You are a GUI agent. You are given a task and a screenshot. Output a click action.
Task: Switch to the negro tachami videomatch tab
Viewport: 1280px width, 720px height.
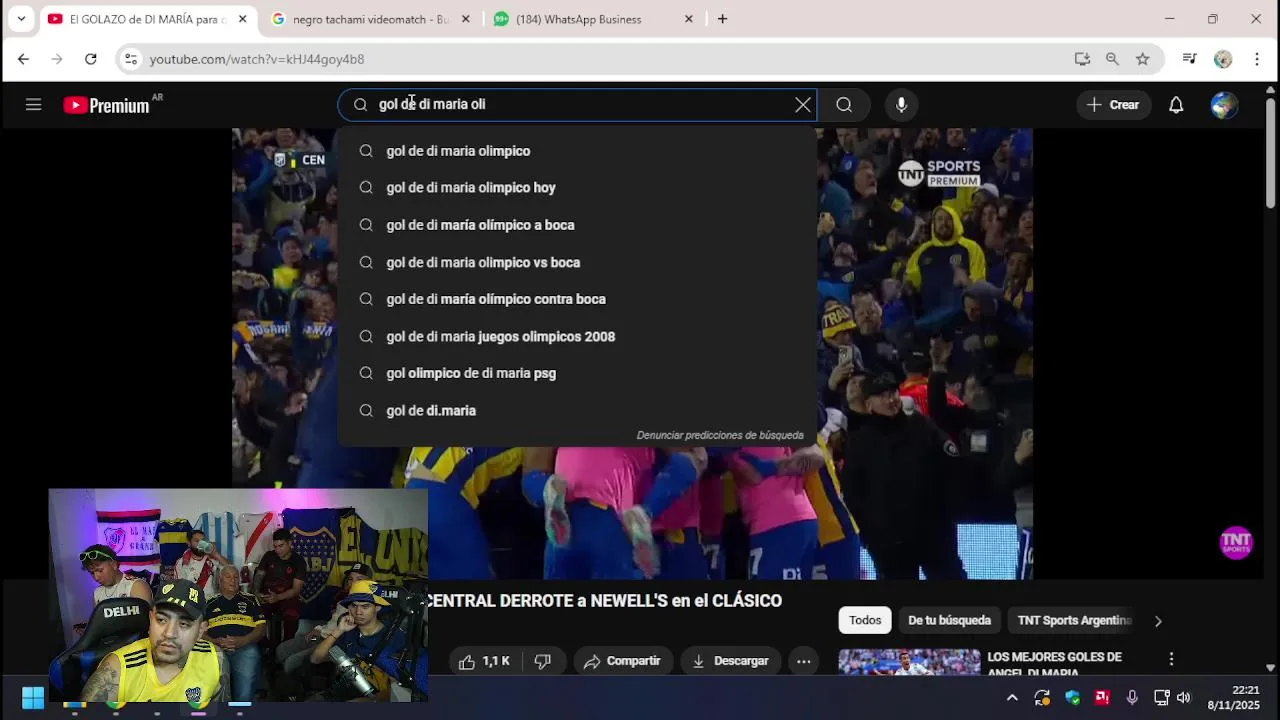pyautogui.click(x=371, y=19)
